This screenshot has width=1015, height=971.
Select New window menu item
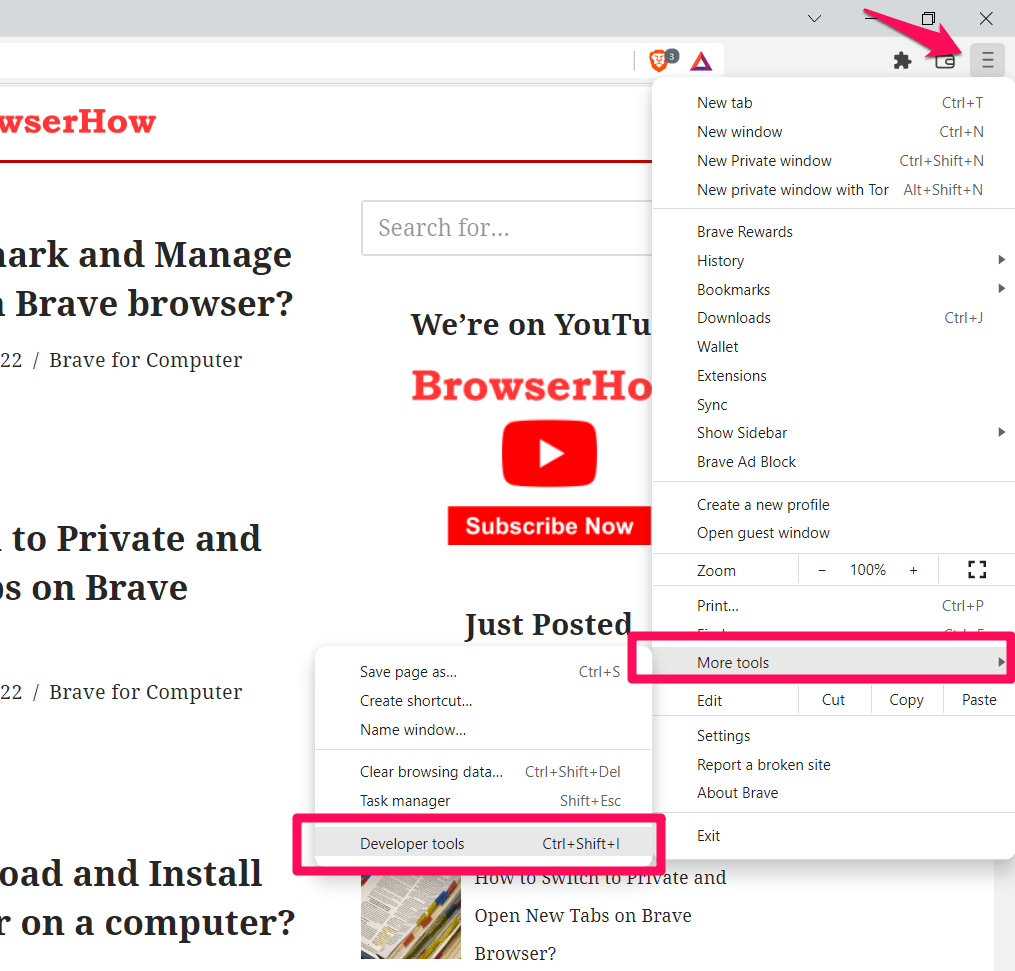(834, 132)
